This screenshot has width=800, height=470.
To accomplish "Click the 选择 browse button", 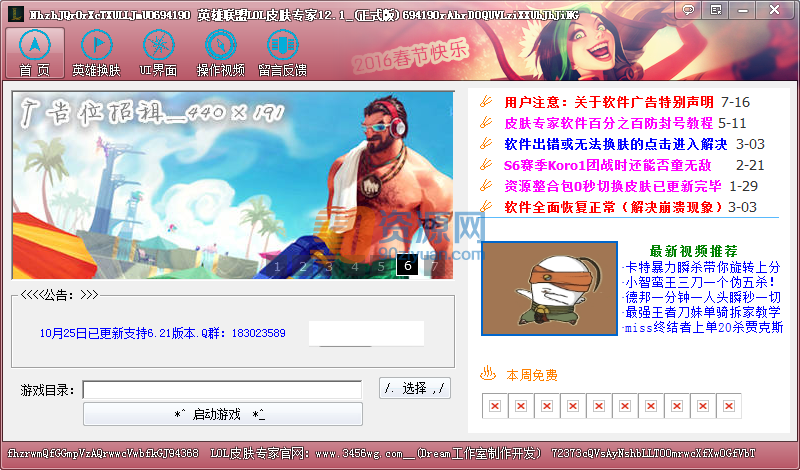I will click(415, 388).
